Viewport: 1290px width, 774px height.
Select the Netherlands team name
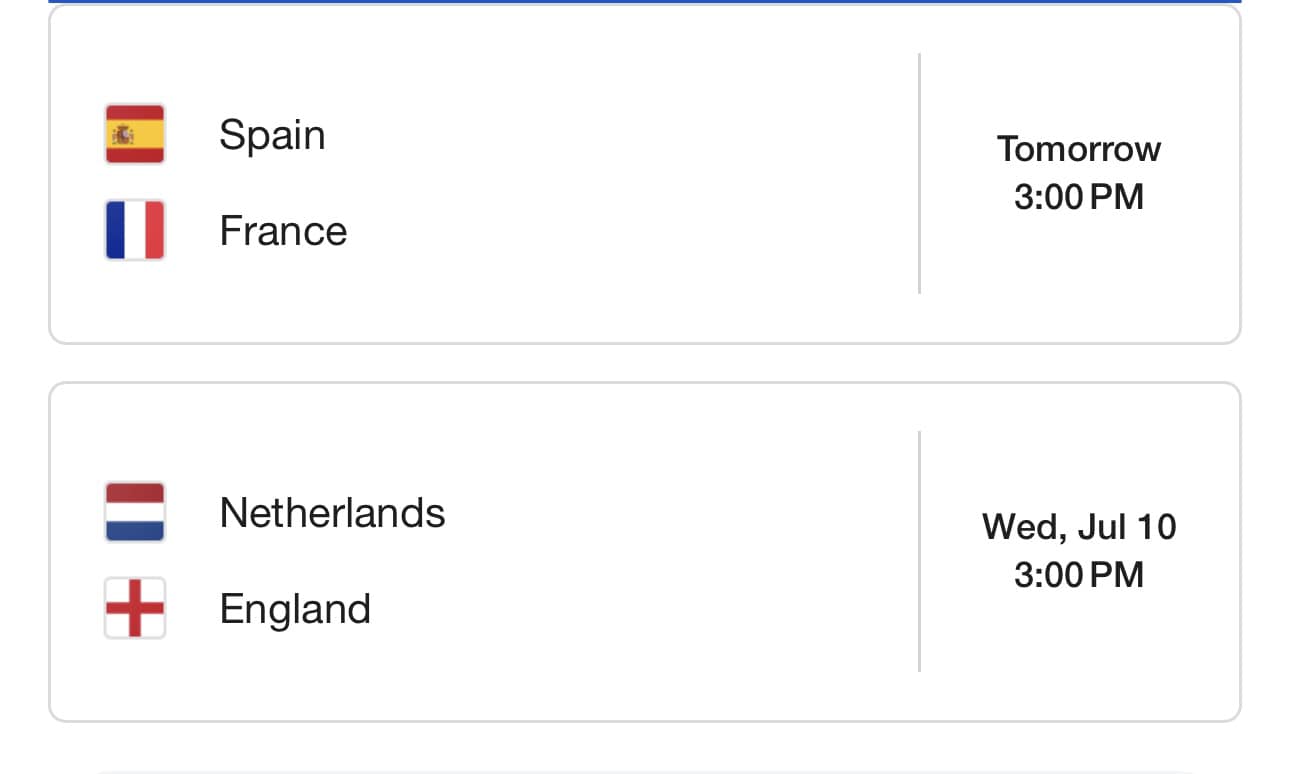click(x=332, y=513)
